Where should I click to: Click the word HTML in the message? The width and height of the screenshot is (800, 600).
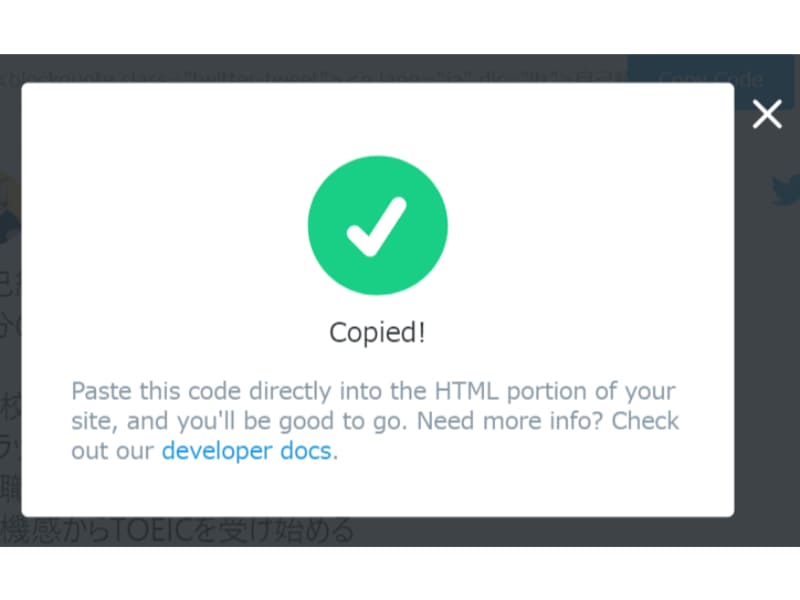tap(466, 391)
